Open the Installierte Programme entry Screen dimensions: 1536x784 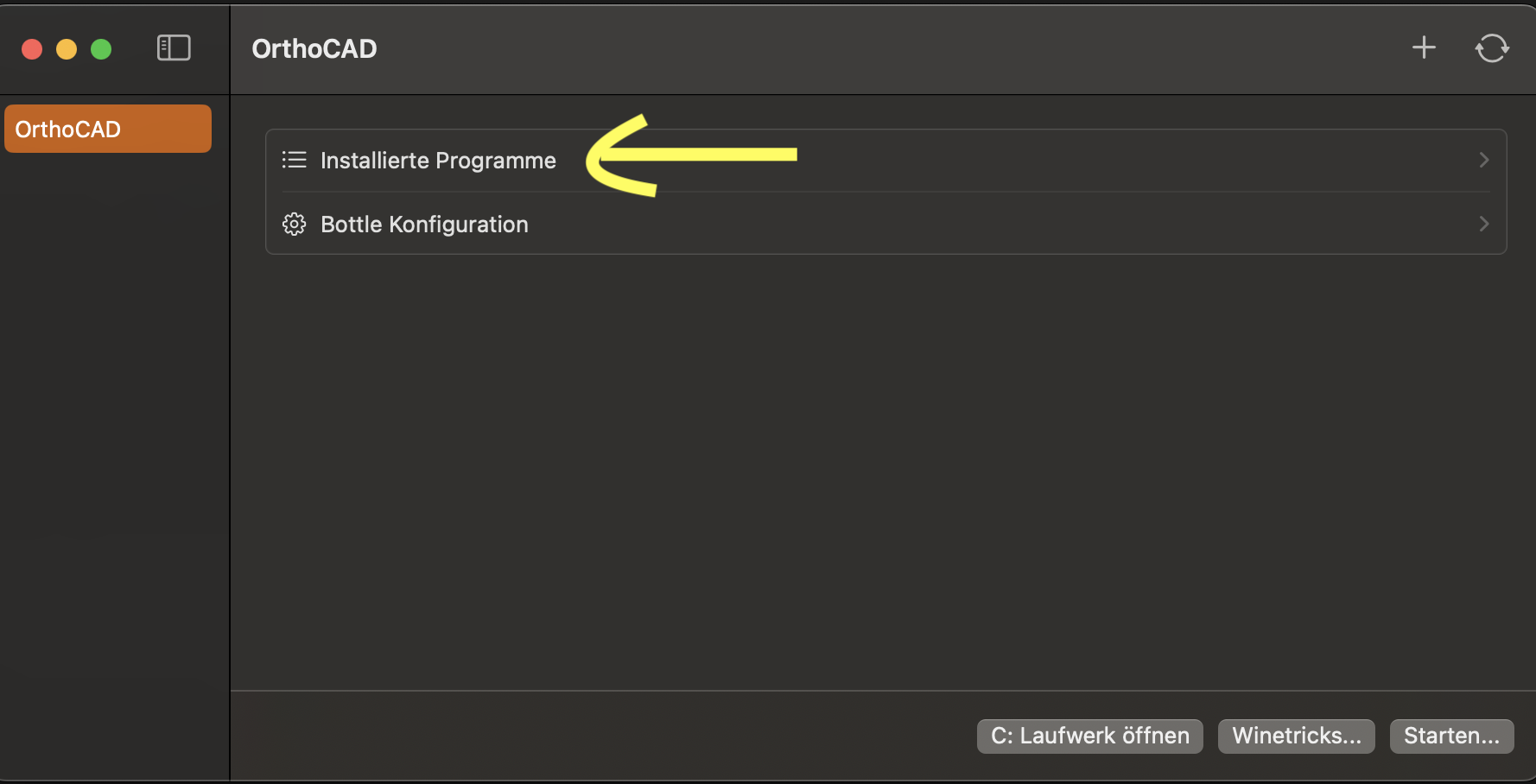[x=438, y=161]
